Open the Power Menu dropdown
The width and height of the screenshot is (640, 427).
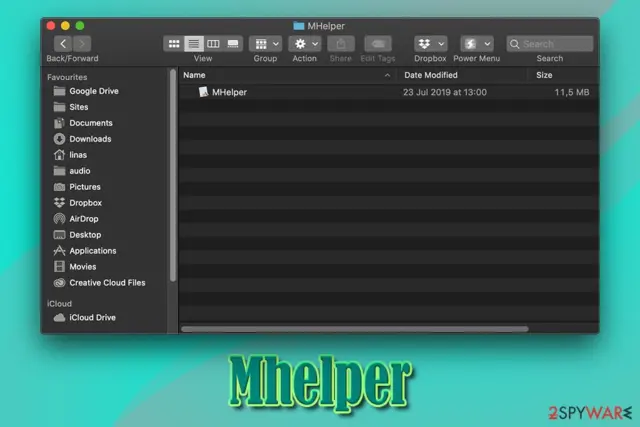[477, 44]
